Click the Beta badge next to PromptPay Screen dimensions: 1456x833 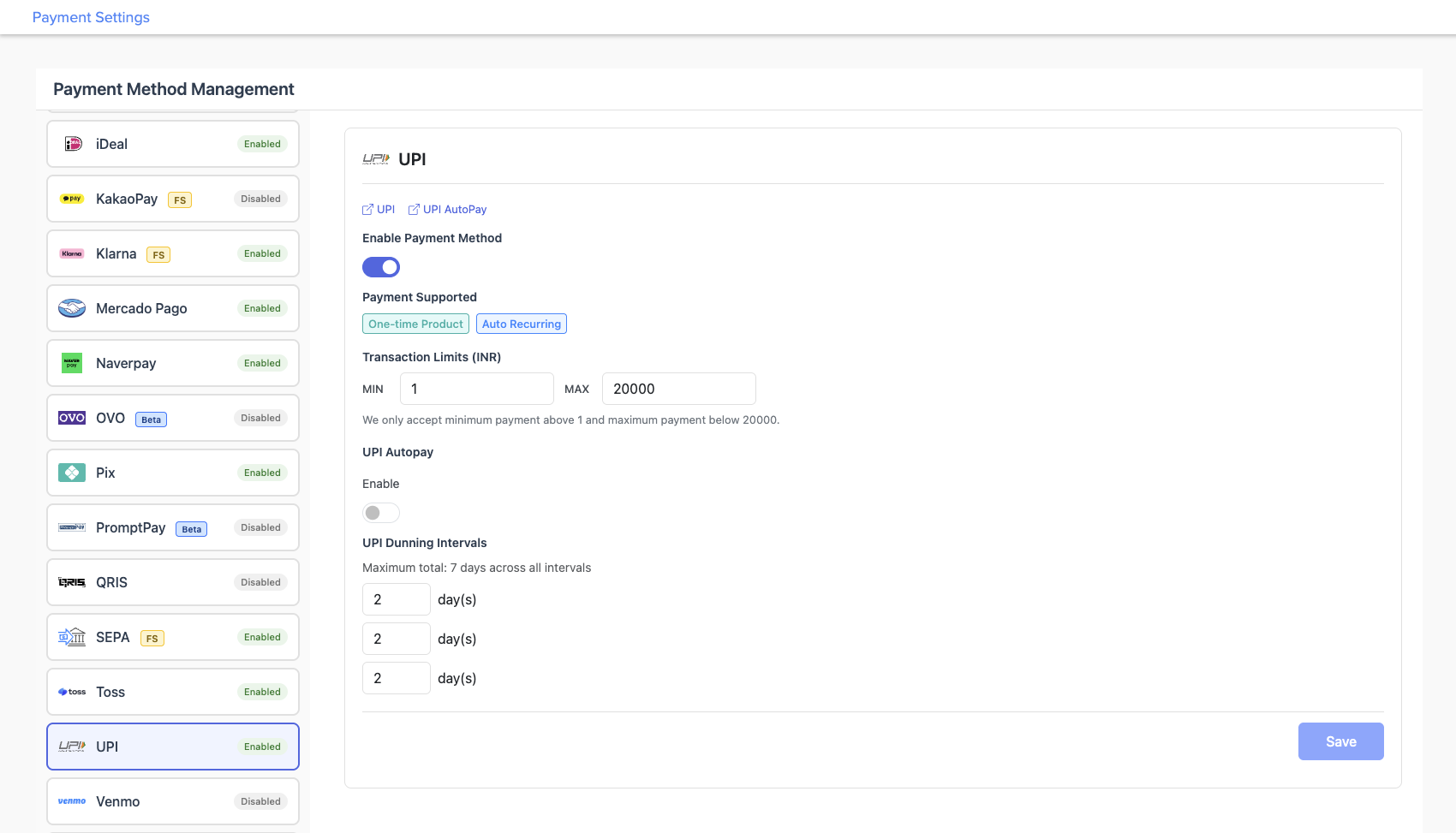click(192, 529)
